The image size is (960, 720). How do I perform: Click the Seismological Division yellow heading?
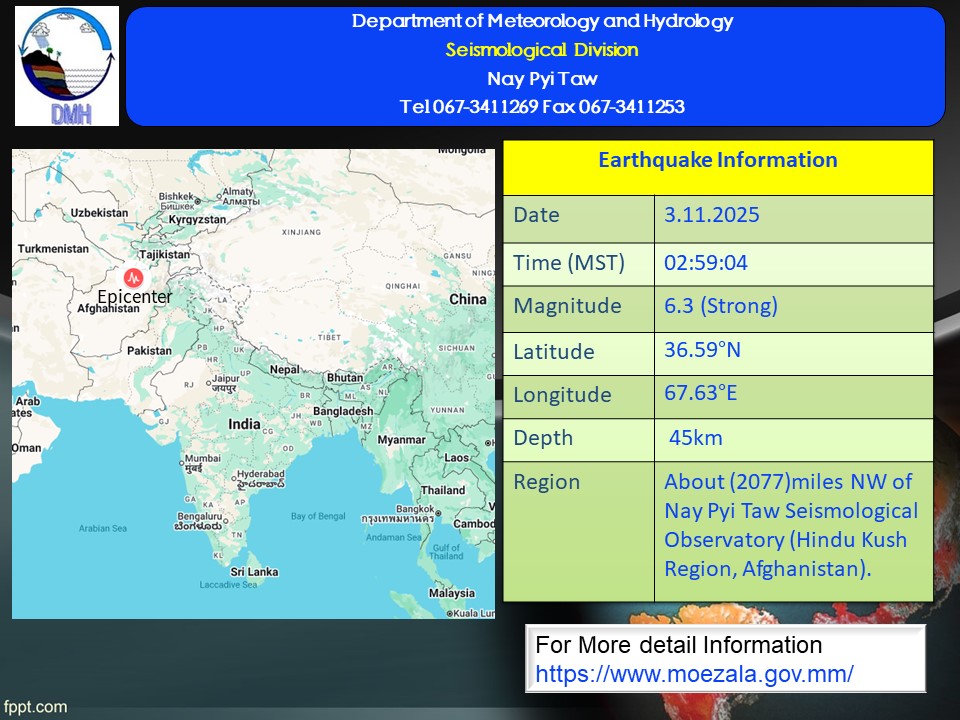point(541,50)
